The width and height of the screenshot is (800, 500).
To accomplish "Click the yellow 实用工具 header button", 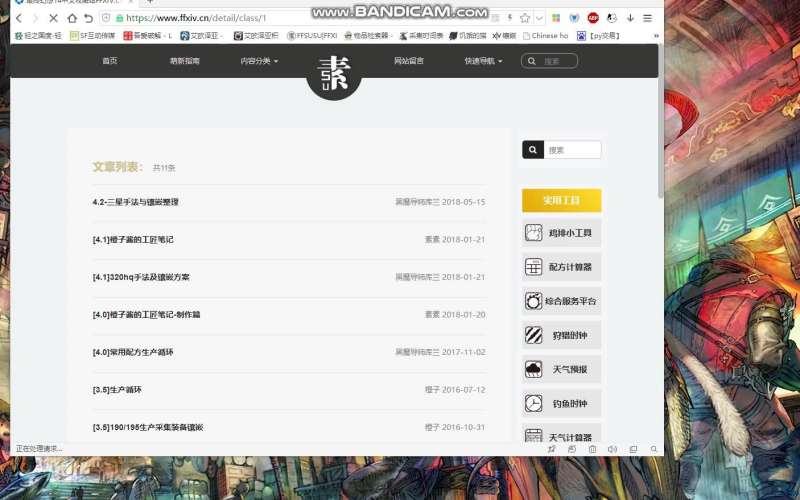I will 561,200.
